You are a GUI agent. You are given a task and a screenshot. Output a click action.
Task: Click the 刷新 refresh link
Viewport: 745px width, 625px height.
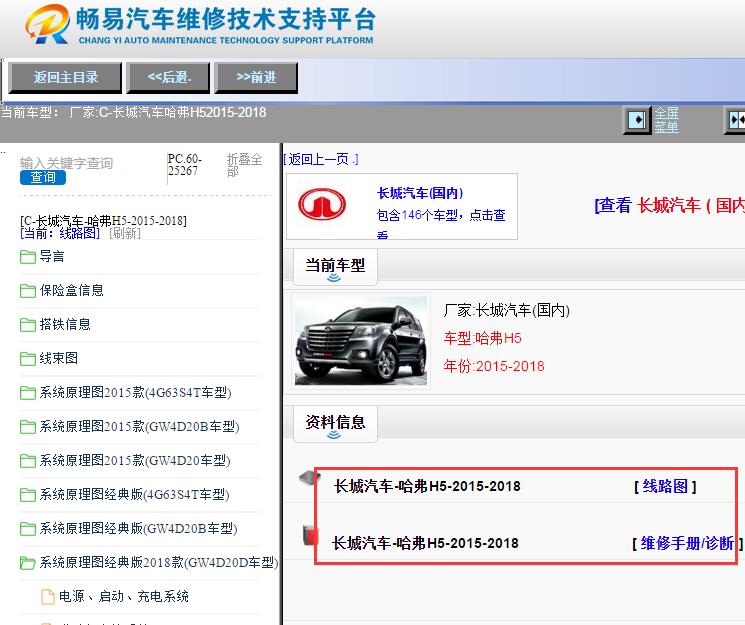[125, 233]
